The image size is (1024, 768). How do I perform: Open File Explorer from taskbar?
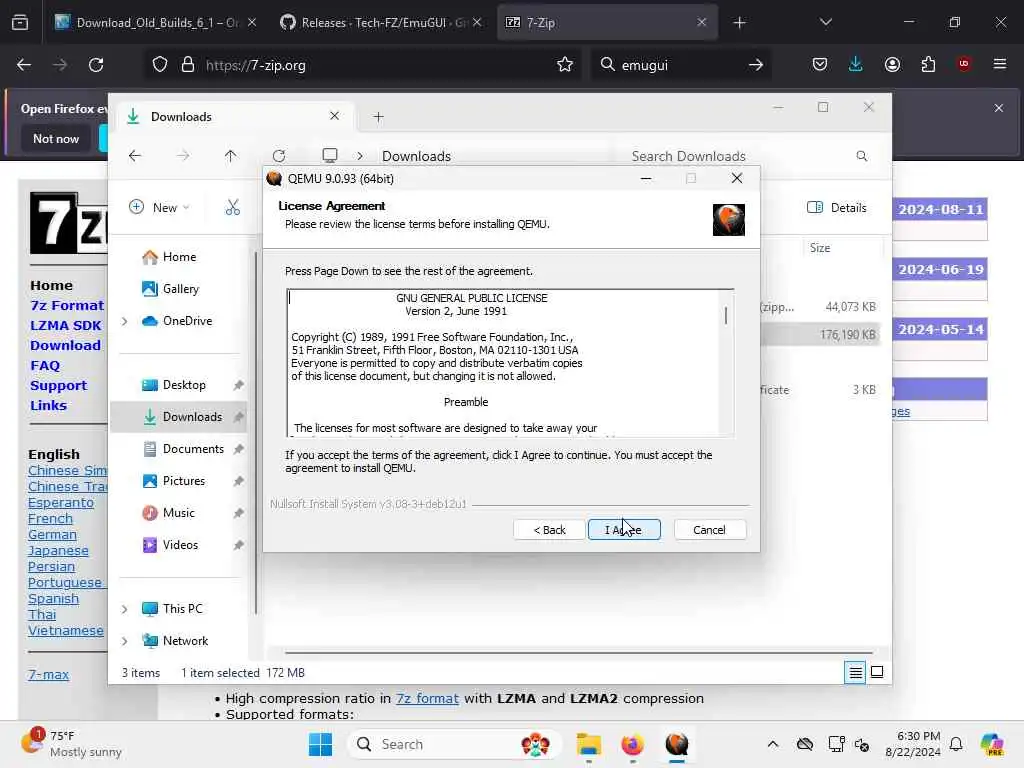(x=588, y=744)
